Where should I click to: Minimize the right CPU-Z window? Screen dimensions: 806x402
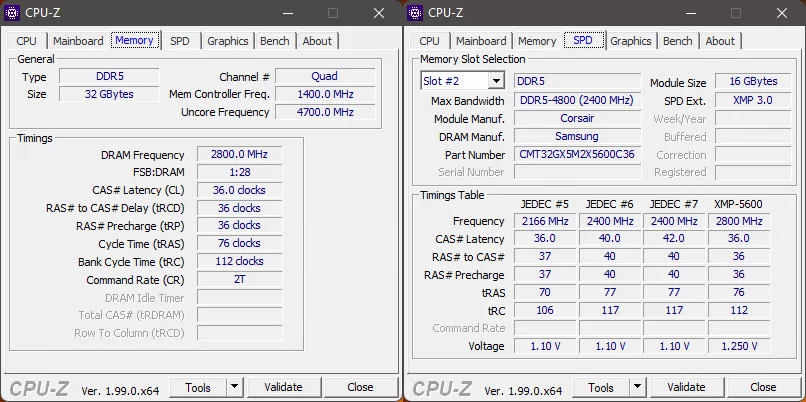(690, 13)
